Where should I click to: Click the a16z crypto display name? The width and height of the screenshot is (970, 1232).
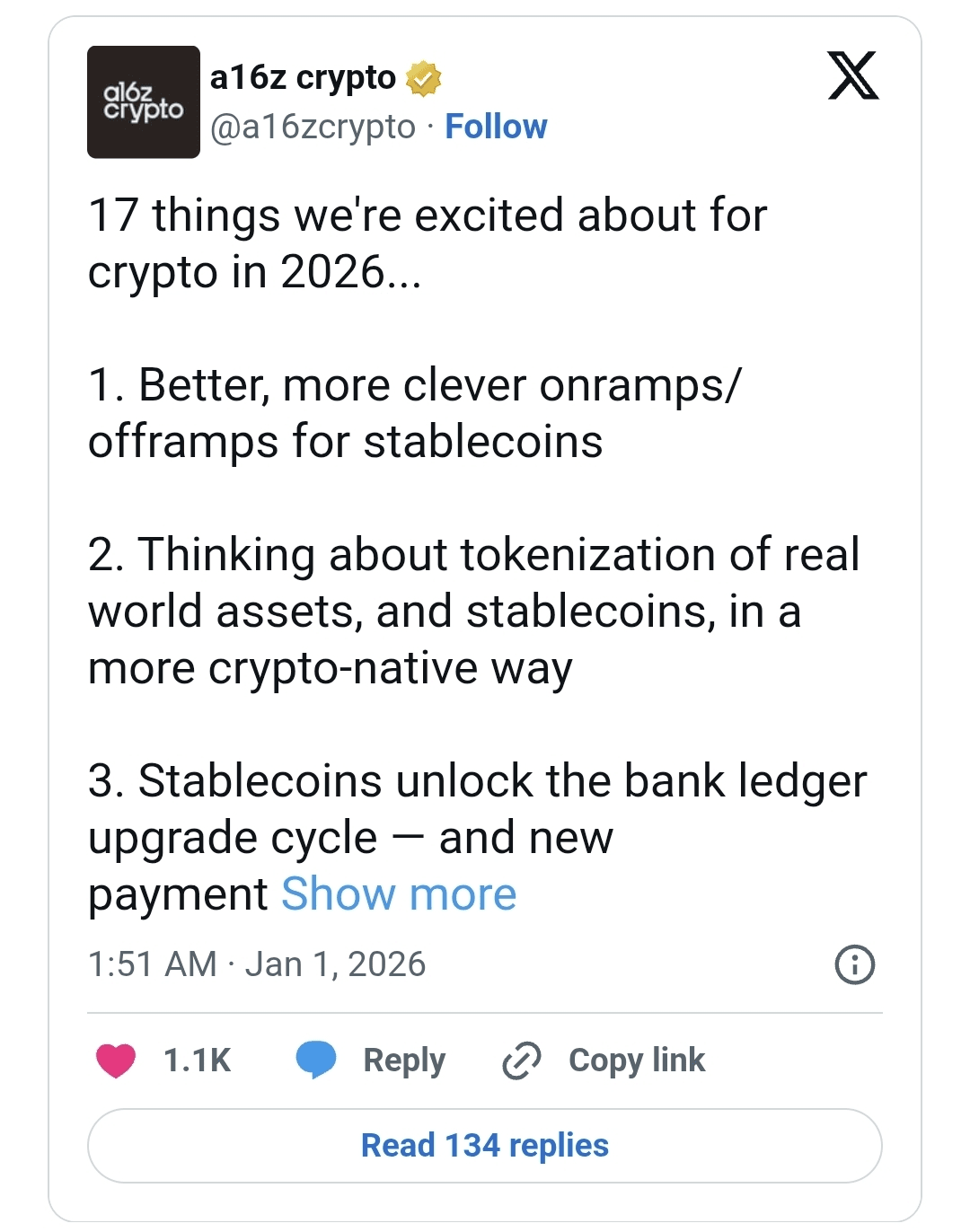click(303, 78)
